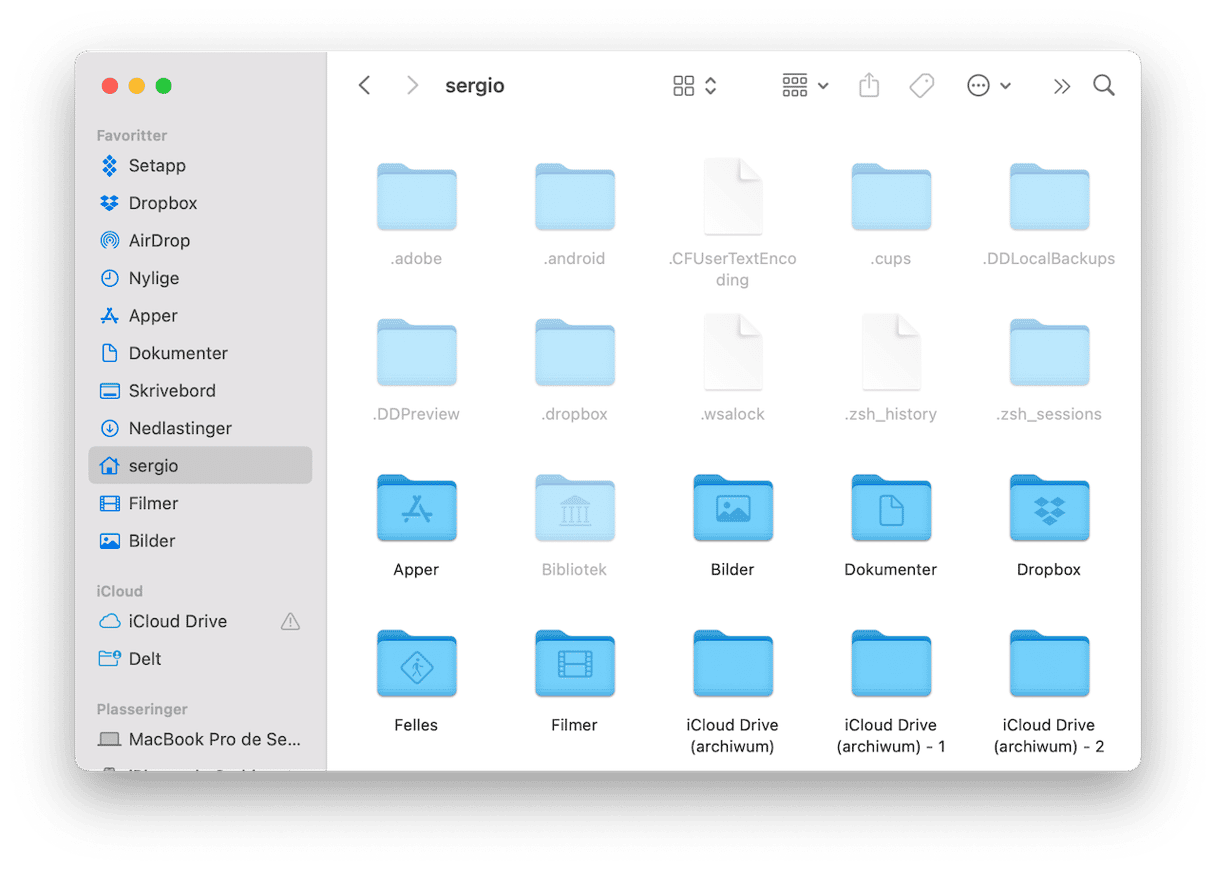This screenshot has height=870, width=1216.
Task: Click the Share toolbar icon
Action: click(x=869, y=86)
